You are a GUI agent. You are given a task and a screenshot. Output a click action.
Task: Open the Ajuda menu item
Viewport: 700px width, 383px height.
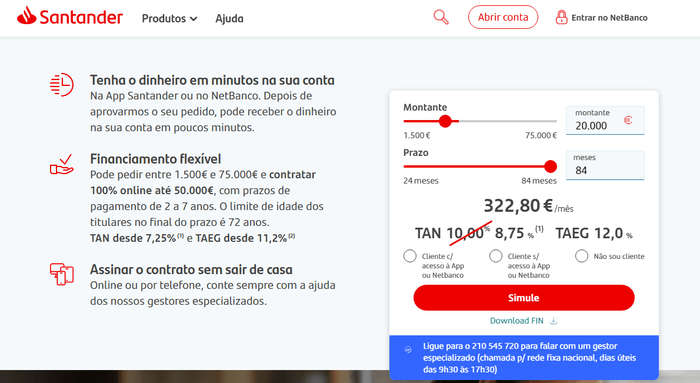click(x=229, y=18)
